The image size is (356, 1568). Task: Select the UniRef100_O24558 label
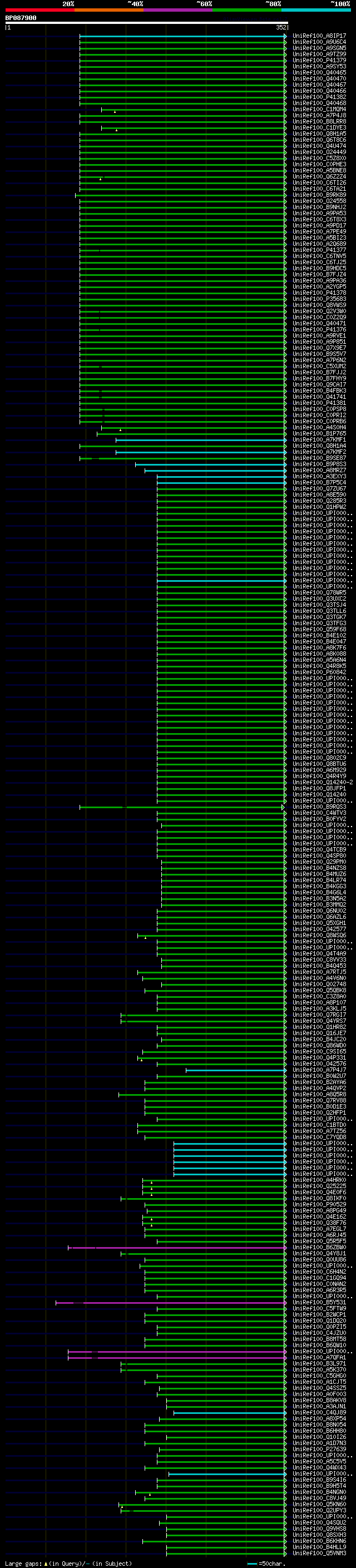(319, 201)
